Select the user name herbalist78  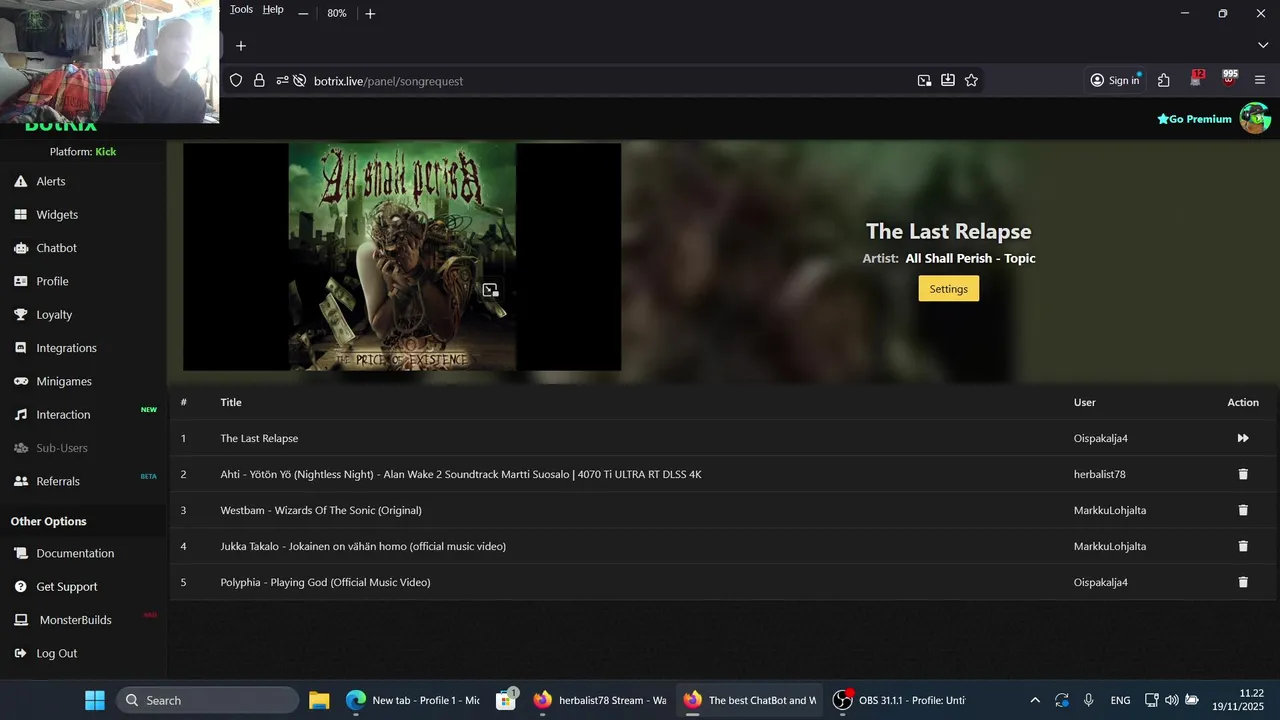pos(1099,474)
